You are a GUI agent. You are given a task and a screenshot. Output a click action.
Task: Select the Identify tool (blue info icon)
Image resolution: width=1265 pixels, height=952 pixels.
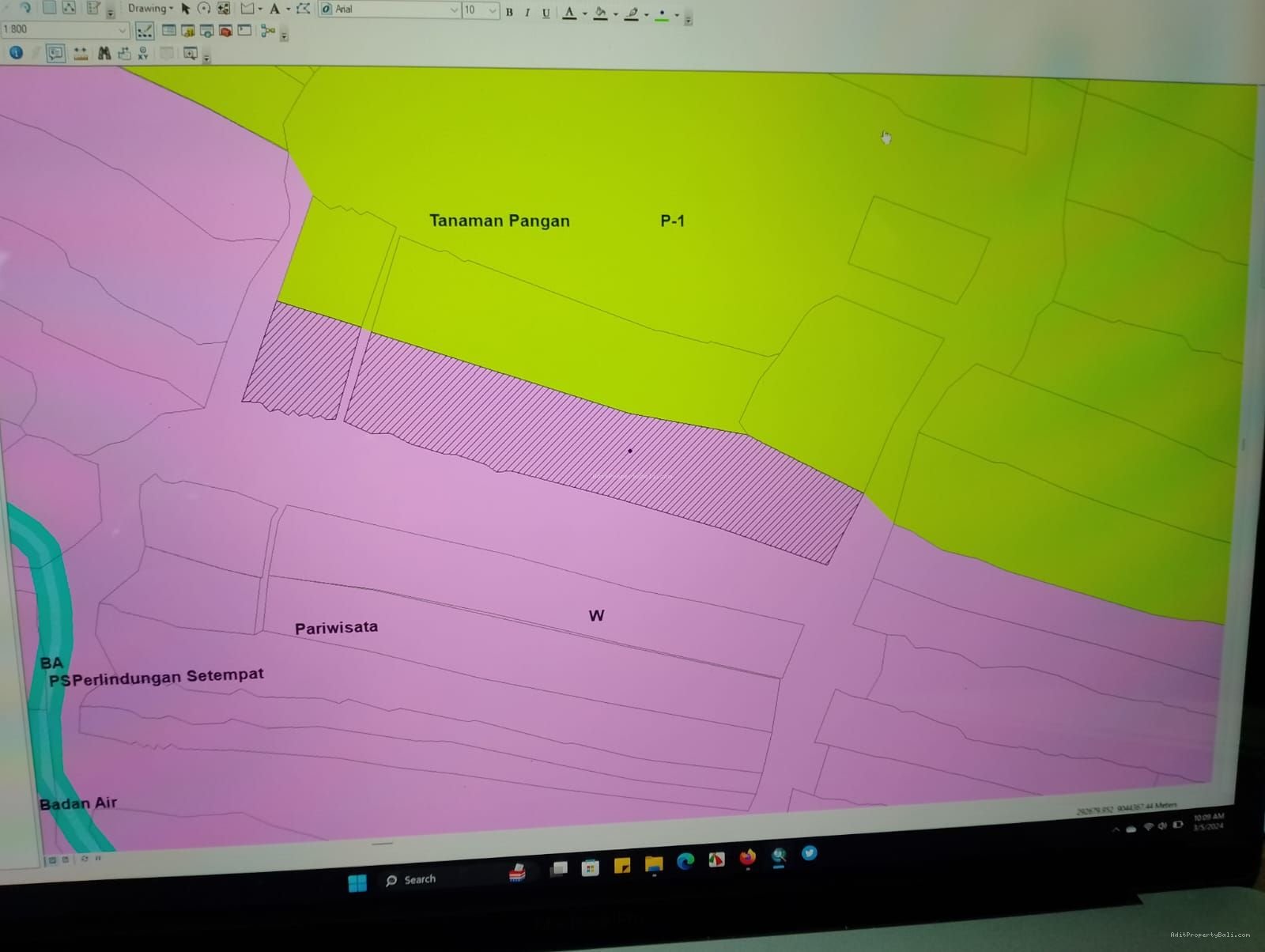pyautogui.click(x=16, y=53)
